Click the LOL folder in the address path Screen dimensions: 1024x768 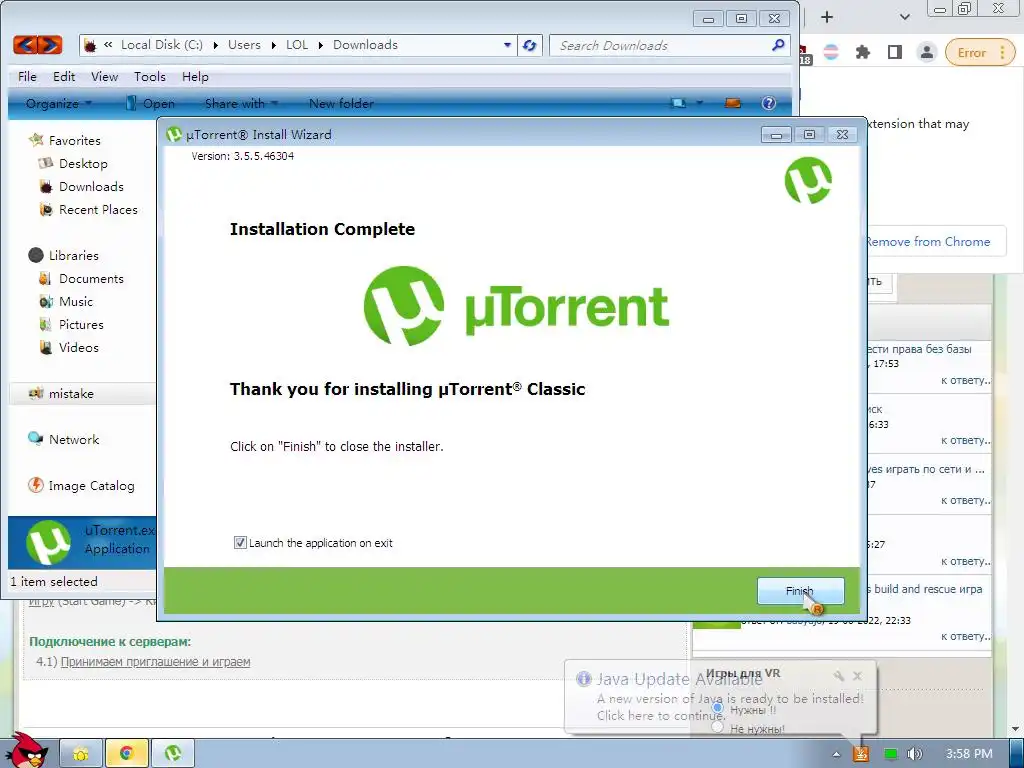(x=296, y=45)
